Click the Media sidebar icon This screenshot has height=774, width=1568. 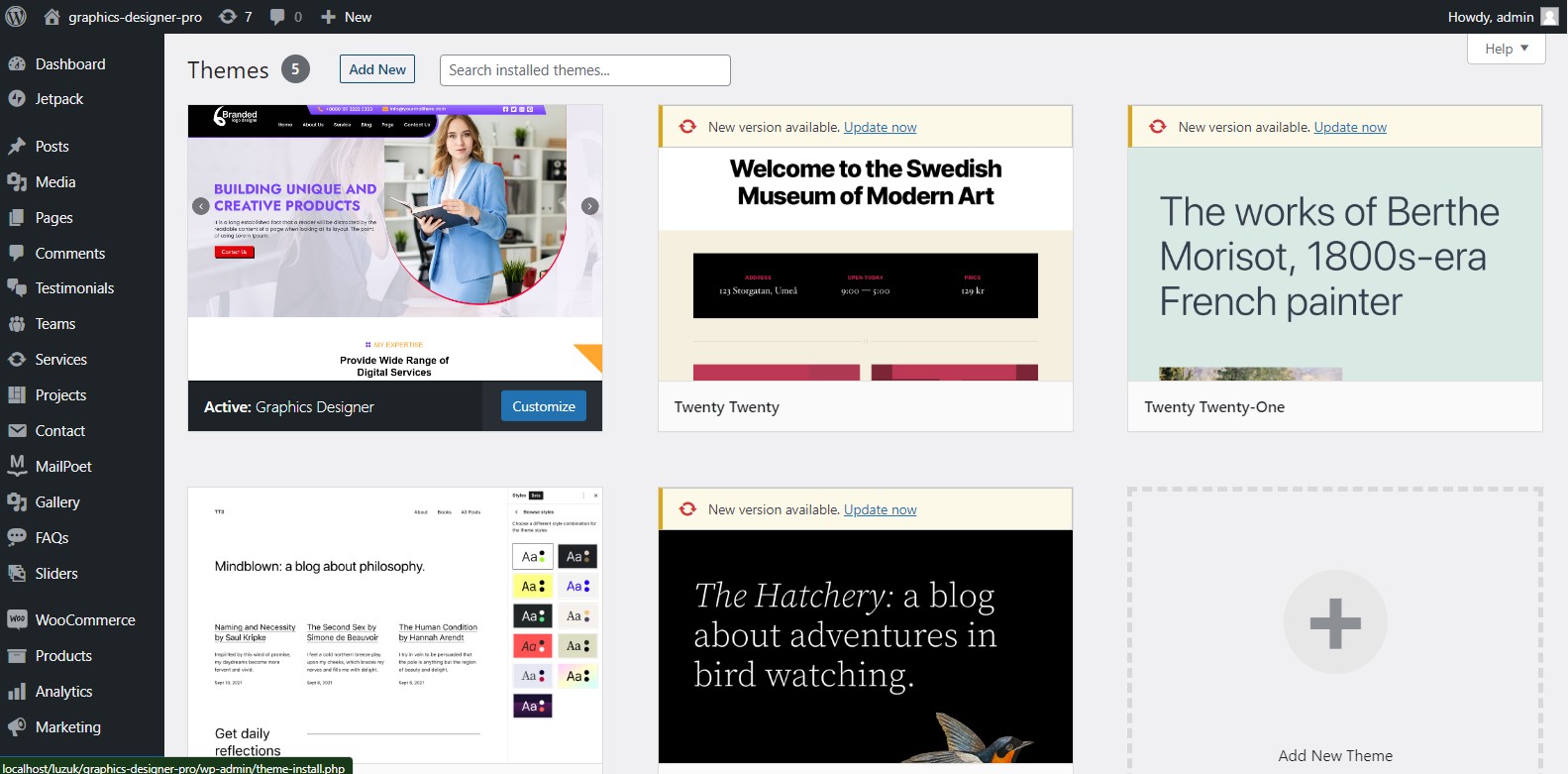click(x=17, y=182)
